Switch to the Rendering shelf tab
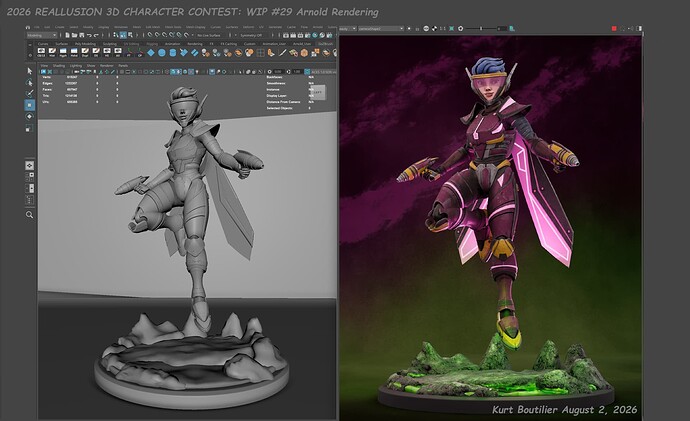This screenshot has height=421, width=690. point(195,44)
